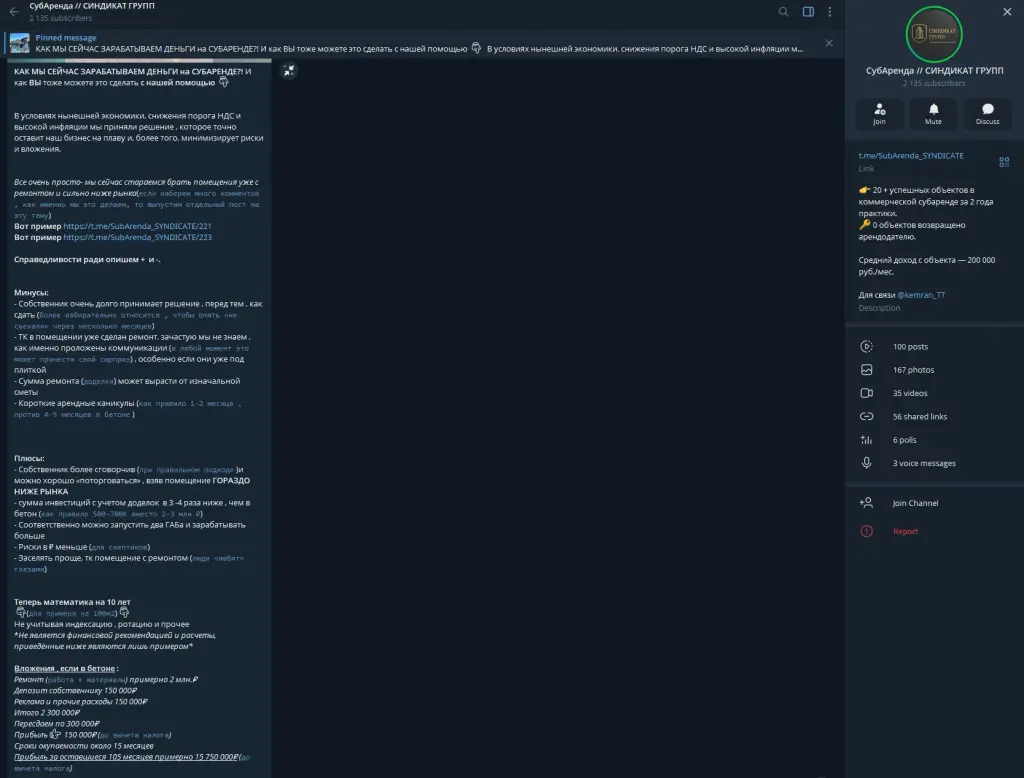The image size is (1024, 778).
Task: Click the voice messages microphone icon
Action: pos(867,463)
